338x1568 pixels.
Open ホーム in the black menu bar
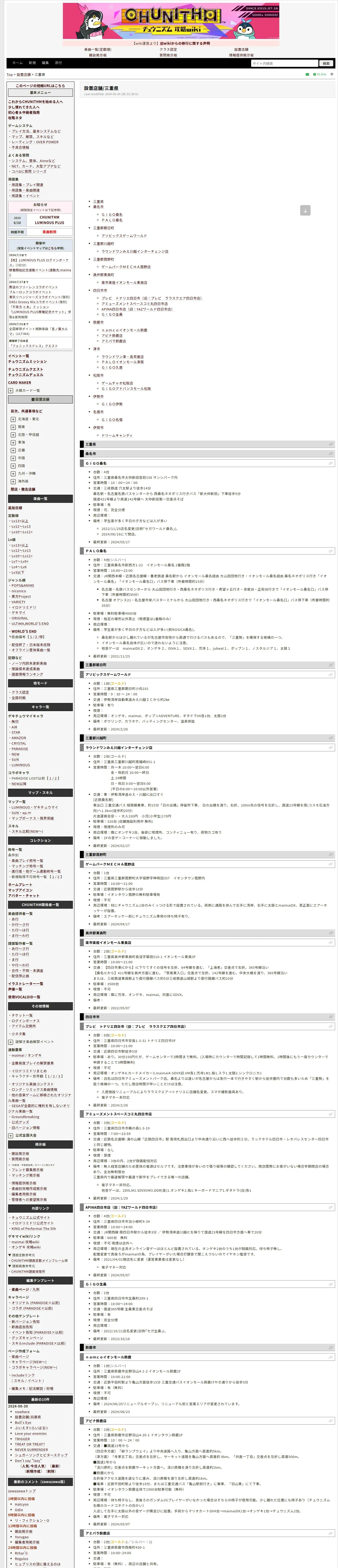click(18, 63)
